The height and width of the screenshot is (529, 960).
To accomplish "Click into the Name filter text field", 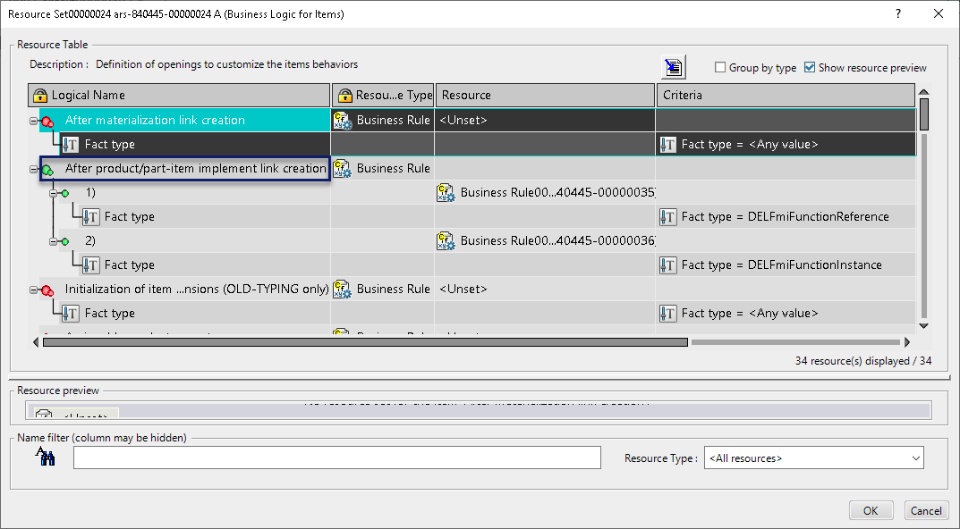I will (337, 458).
